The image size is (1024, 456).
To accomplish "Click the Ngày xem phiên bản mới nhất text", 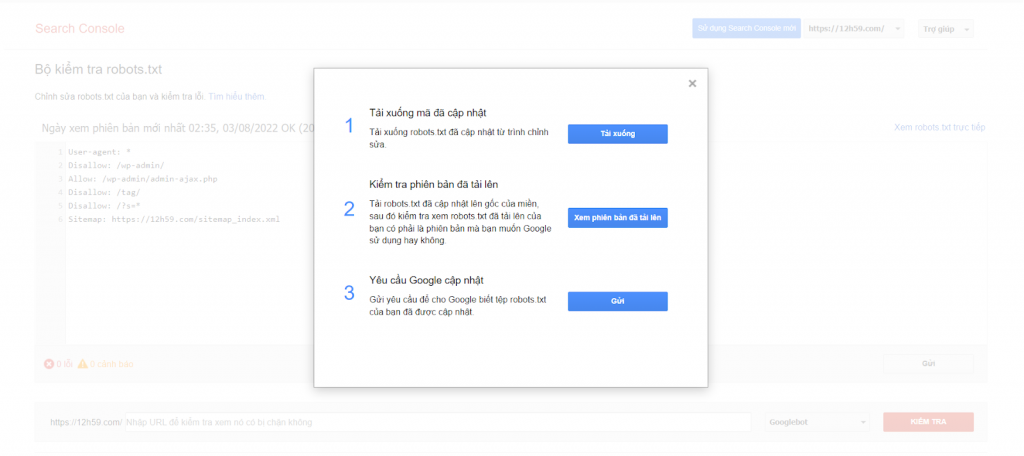I will (177, 128).
